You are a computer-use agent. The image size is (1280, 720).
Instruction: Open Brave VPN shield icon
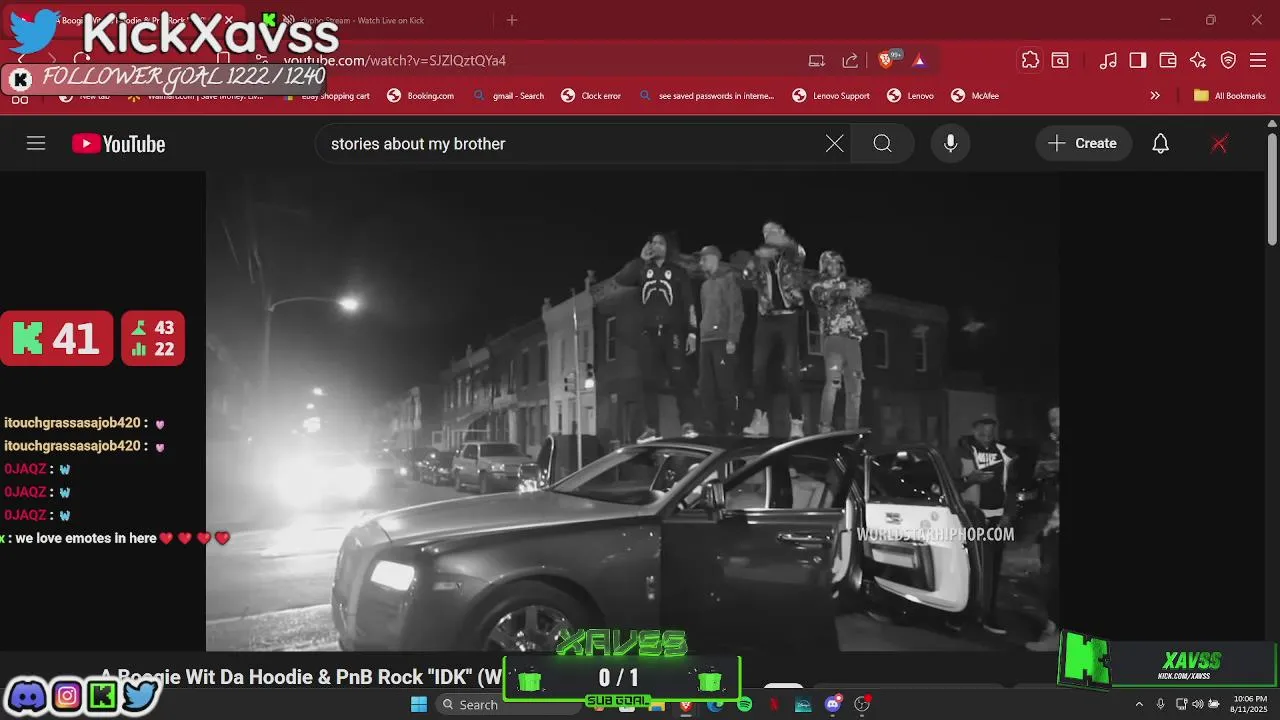[1229, 60]
